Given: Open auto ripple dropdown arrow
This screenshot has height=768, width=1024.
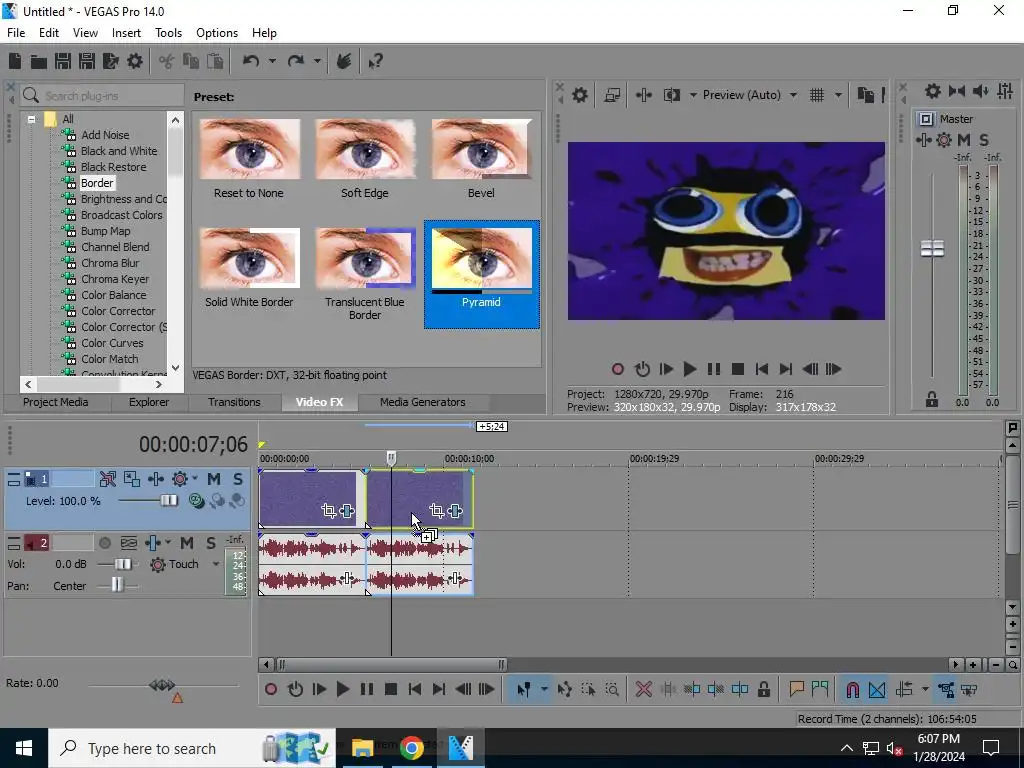Looking at the screenshot, I should pos(924,689).
